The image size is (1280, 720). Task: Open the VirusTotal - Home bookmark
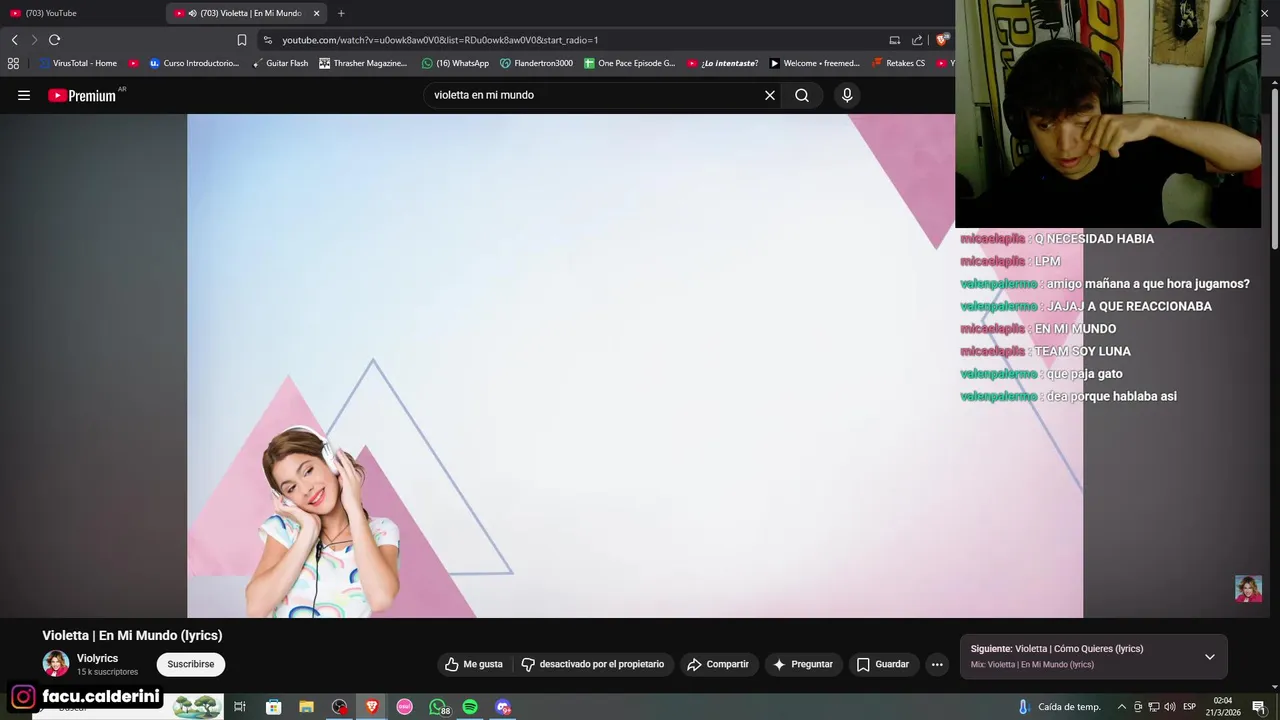78,63
